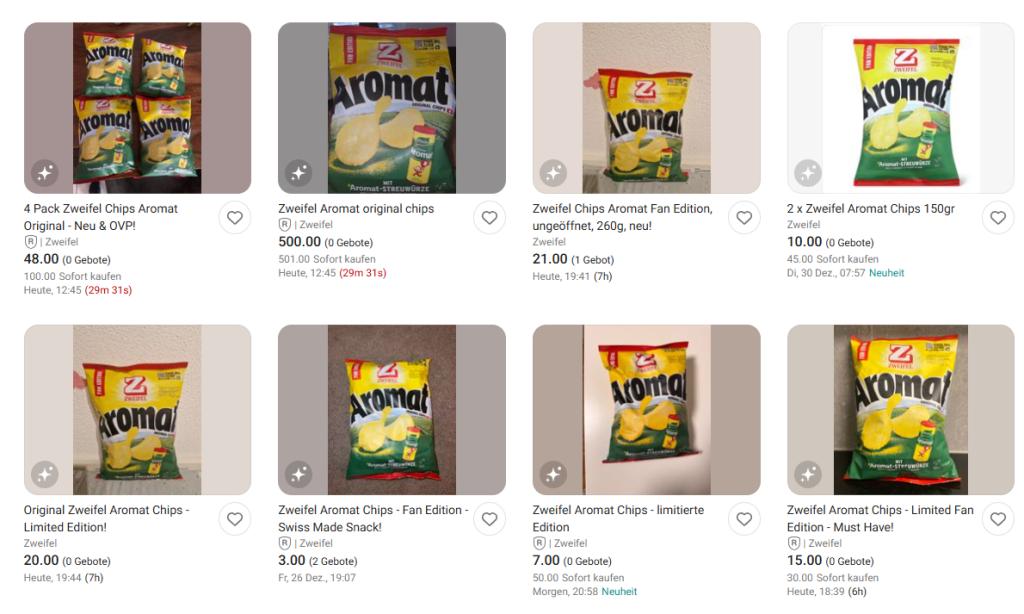Open similar items via sparkle icon on 2 x 150gr listing
Image resolution: width=1024 pixels, height=614 pixels.
click(808, 173)
